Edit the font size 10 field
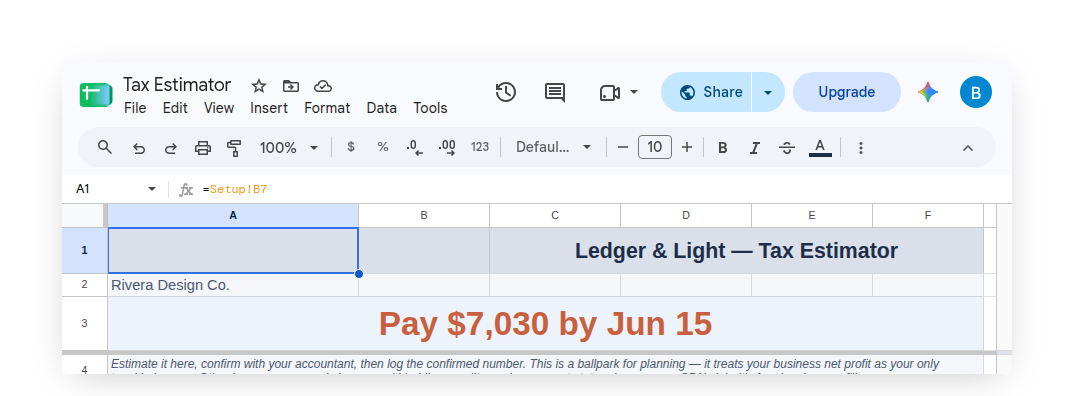The height and width of the screenshot is (396, 1074). click(x=655, y=147)
